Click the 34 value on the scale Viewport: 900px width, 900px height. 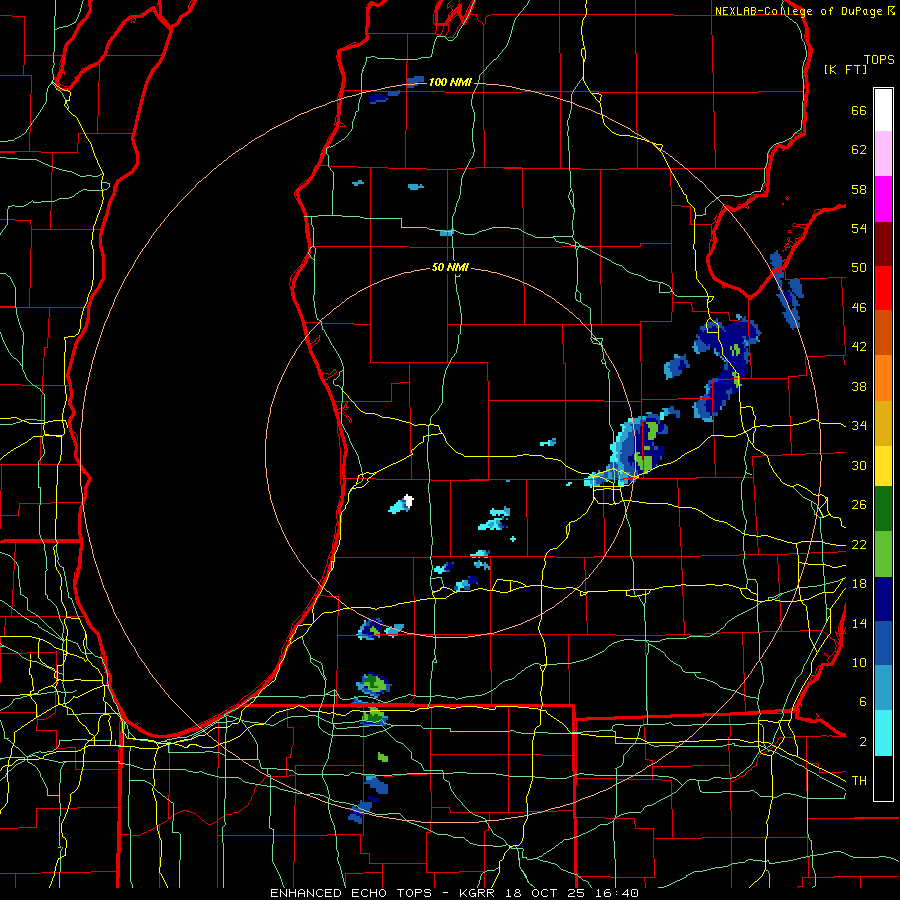(x=859, y=426)
